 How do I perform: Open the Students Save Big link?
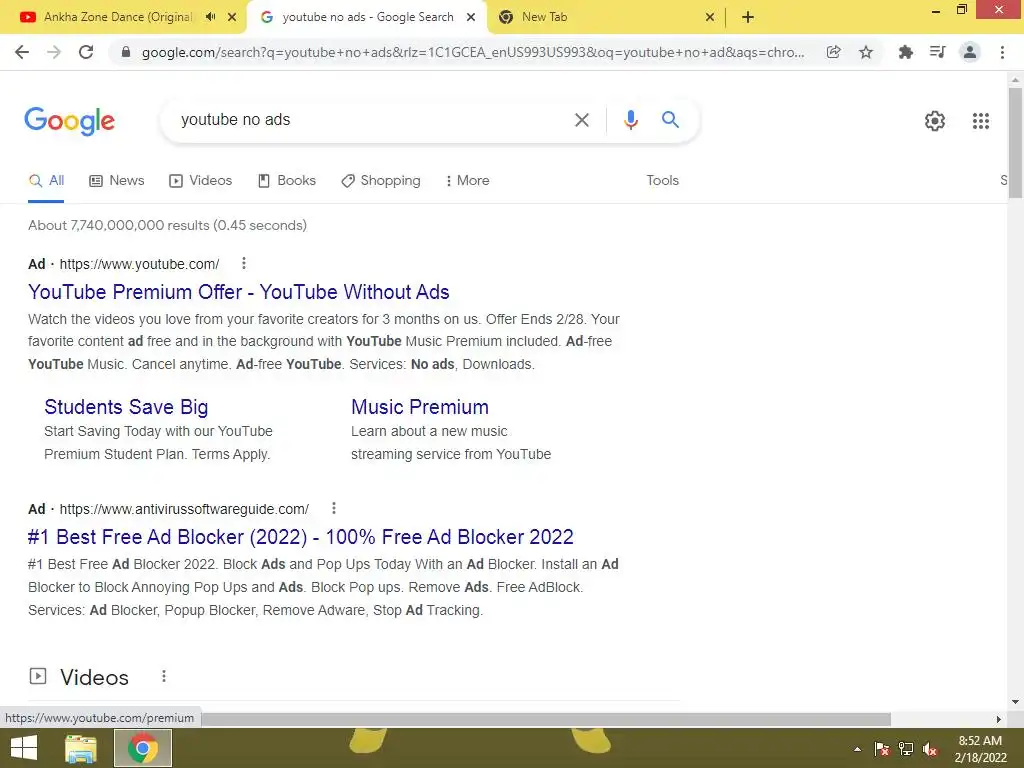(x=126, y=407)
